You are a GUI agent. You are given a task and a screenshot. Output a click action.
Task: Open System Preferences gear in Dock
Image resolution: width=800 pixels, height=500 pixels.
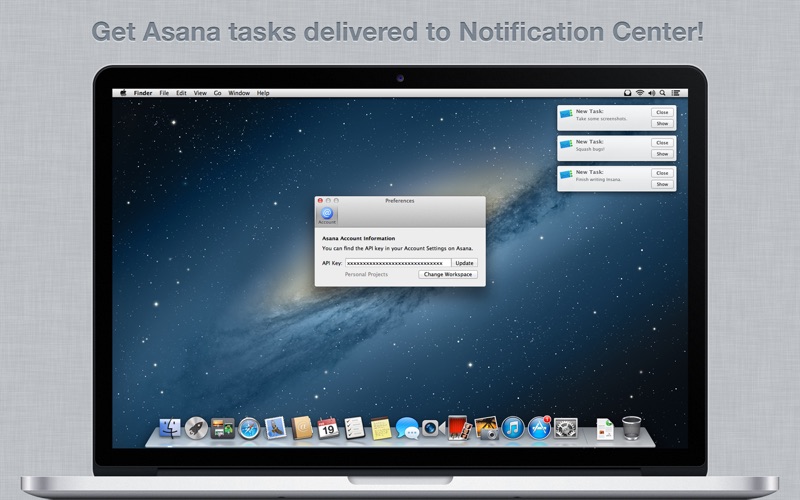tap(566, 428)
